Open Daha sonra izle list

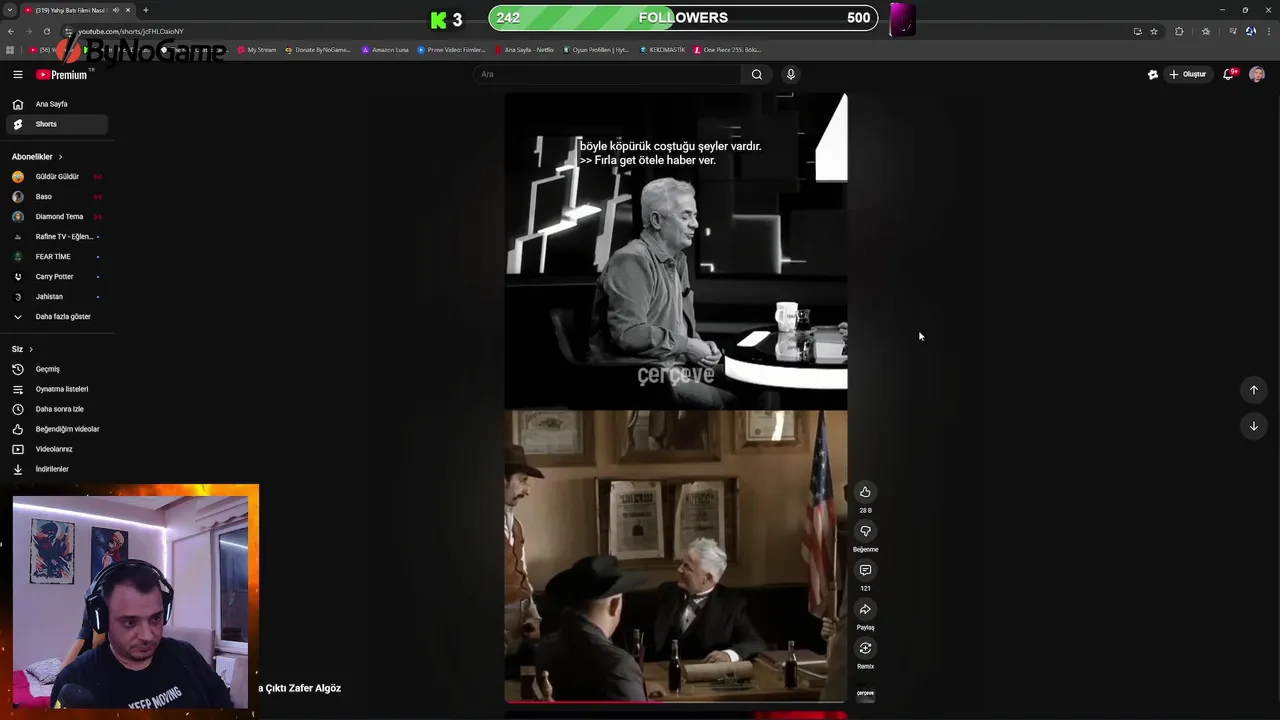click(x=55, y=409)
